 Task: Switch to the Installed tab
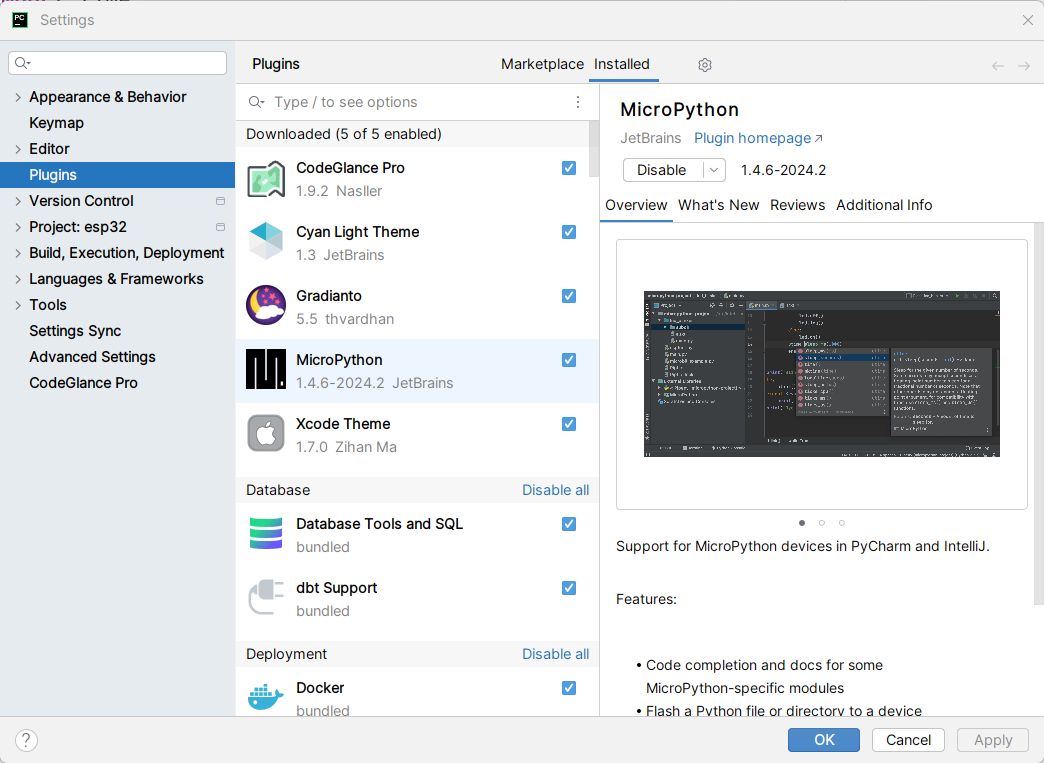coord(622,64)
